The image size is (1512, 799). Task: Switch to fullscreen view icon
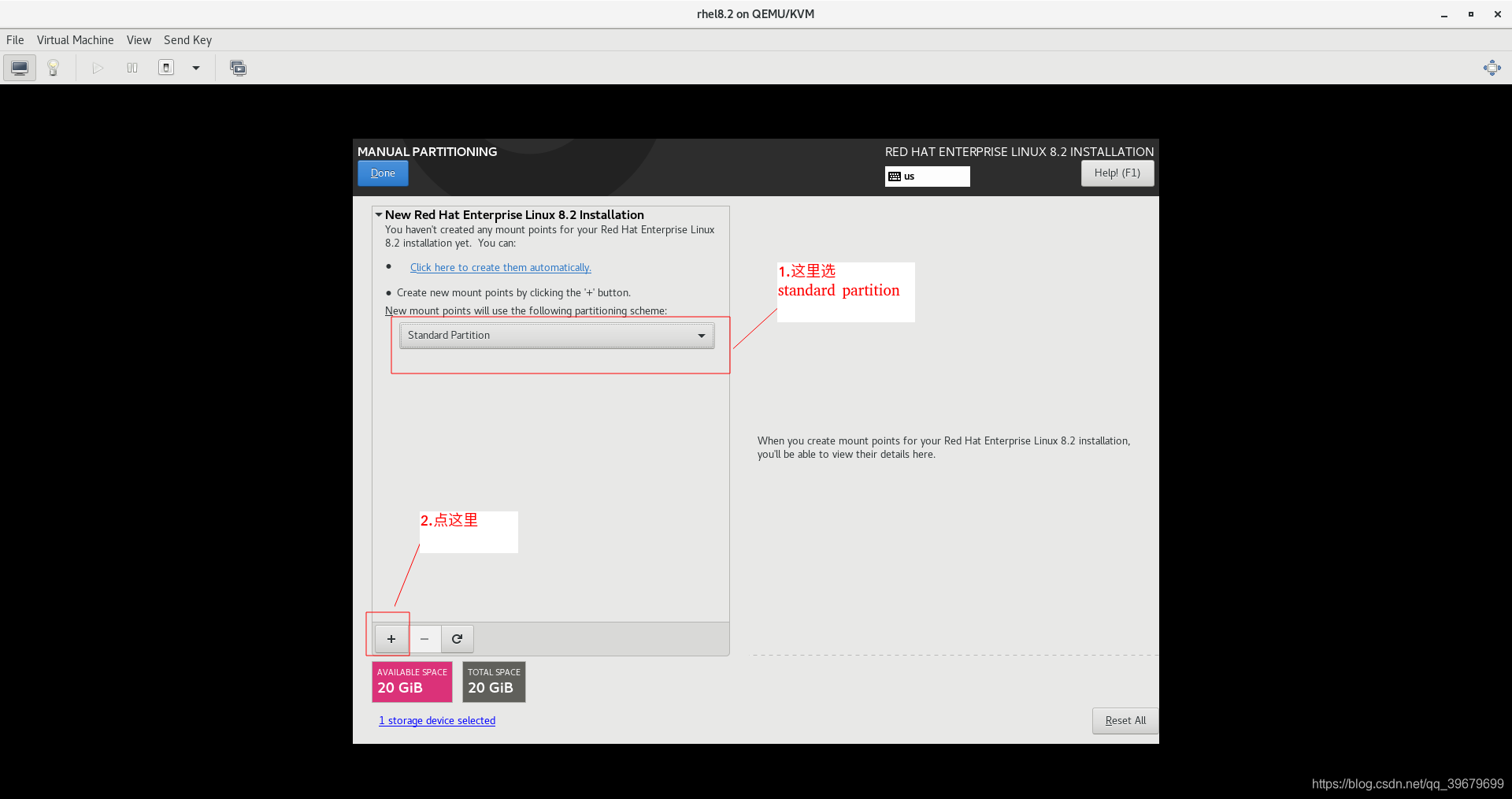pyautogui.click(x=1492, y=68)
